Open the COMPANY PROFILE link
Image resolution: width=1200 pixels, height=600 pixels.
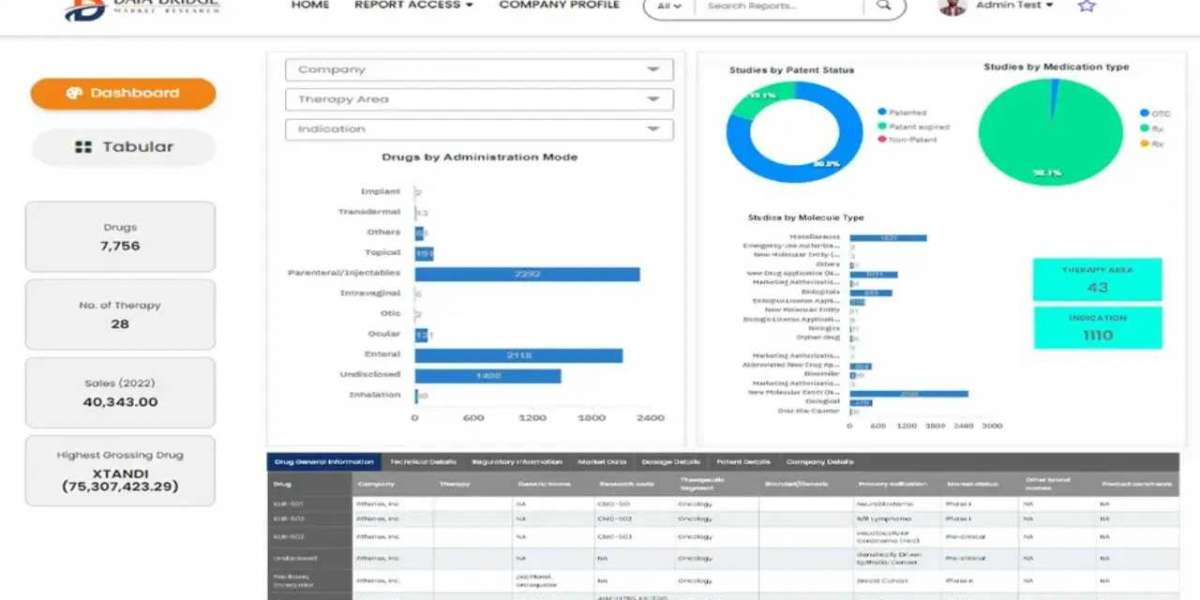coord(560,5)
